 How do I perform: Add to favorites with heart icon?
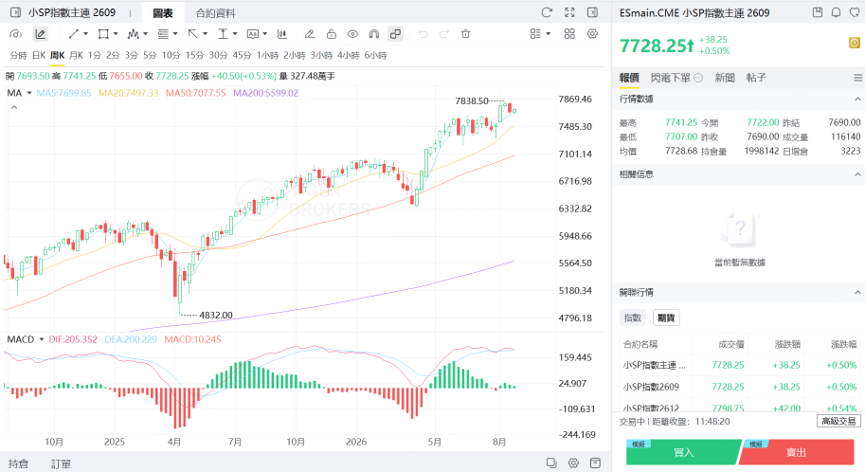(855, 12)
